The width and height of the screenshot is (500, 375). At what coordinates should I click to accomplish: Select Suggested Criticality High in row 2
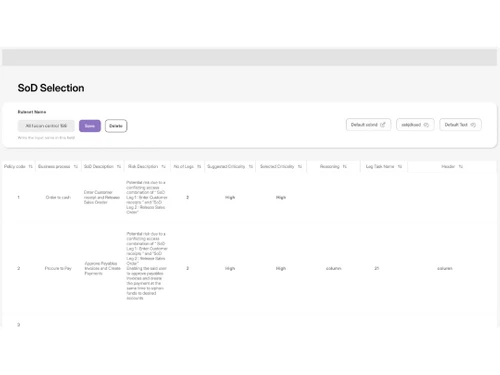click(x=230, y=268)
